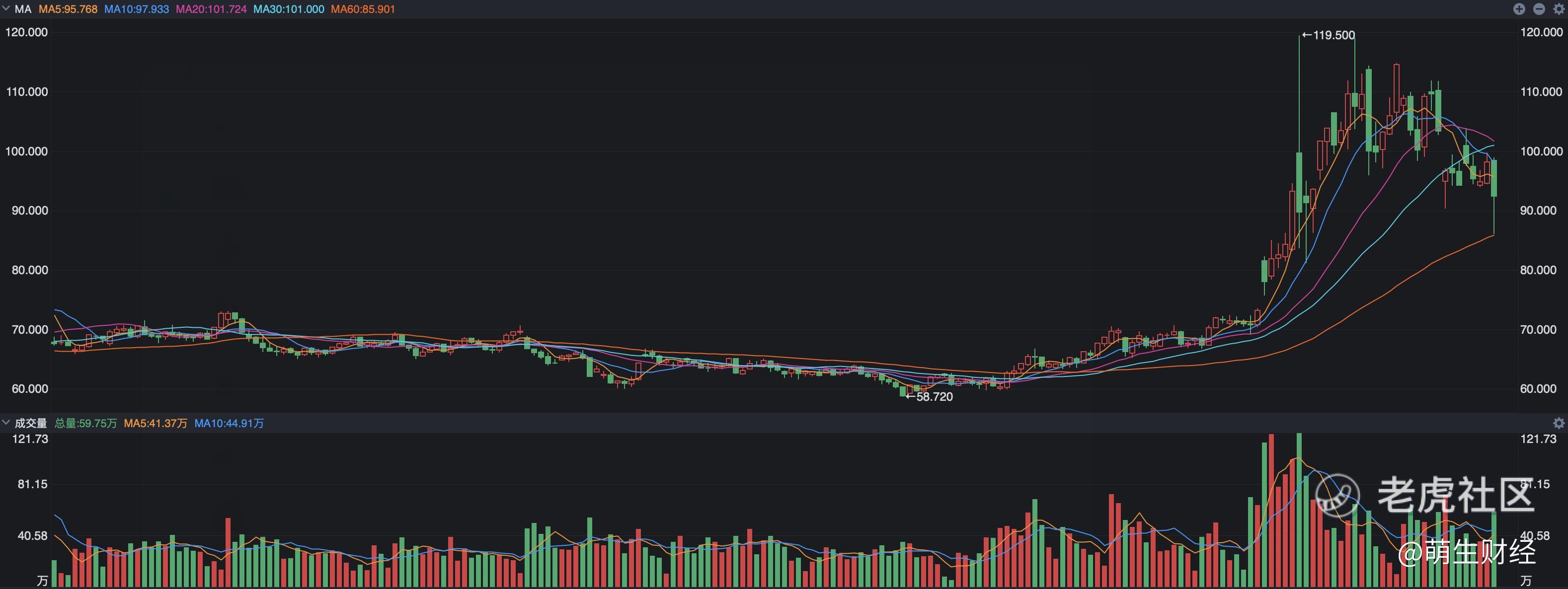The width and height of the screenshot is (1568, 589).
Task: Click the MA5:95.768 legend value
Action: click(68, 9)
